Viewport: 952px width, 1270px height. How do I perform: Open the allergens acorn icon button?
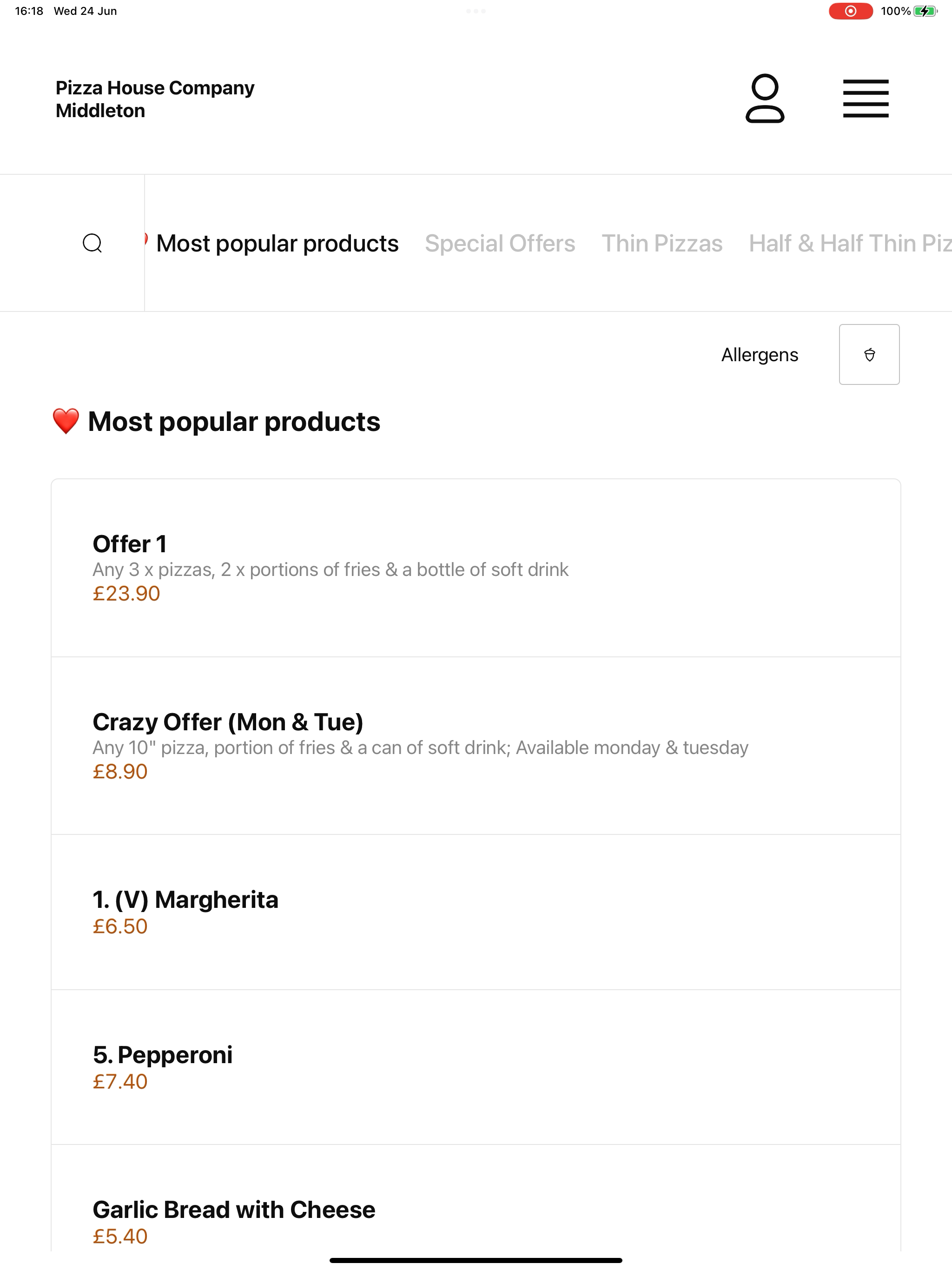[869, 354]
